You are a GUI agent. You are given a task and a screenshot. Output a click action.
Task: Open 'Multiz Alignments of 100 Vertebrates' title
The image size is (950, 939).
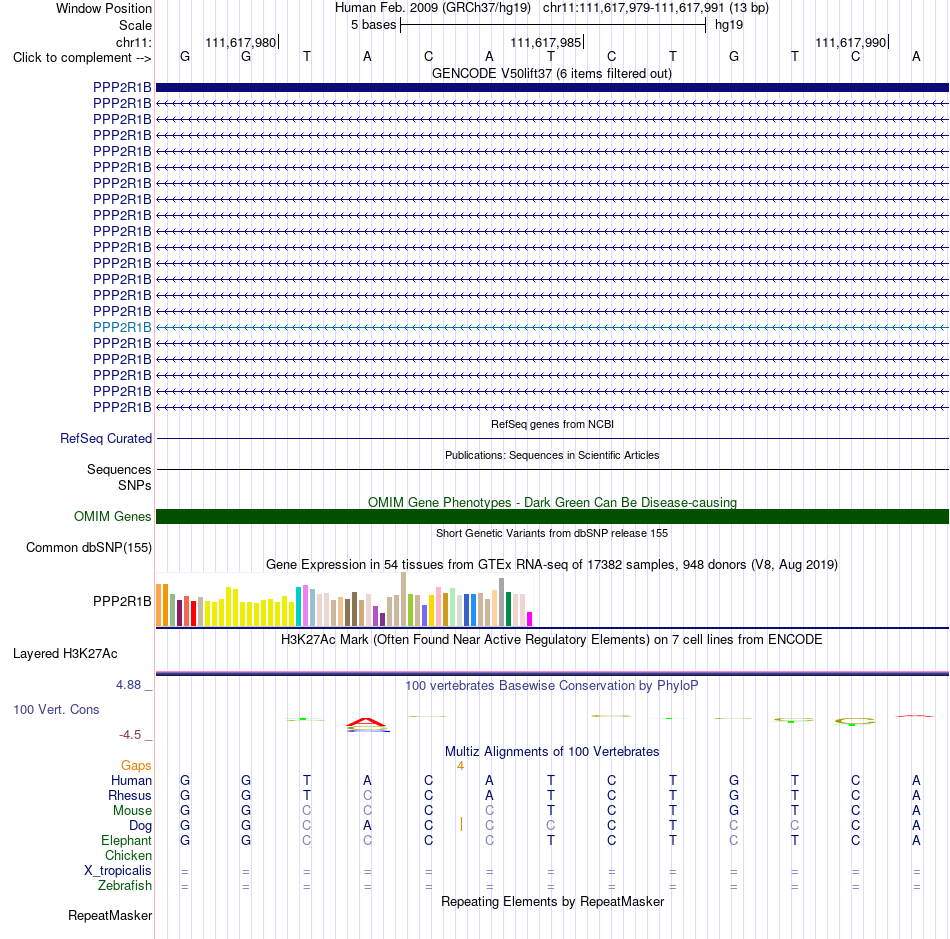point(552,751)
